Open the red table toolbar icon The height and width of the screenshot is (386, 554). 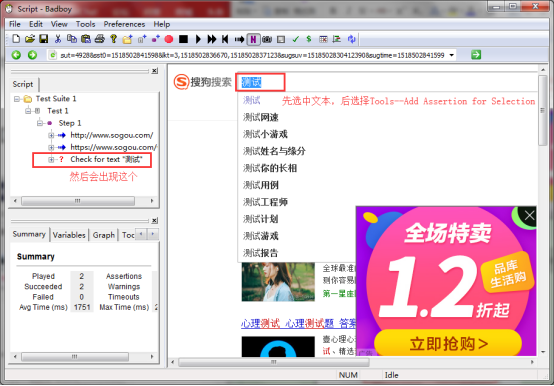pos(323,39)
